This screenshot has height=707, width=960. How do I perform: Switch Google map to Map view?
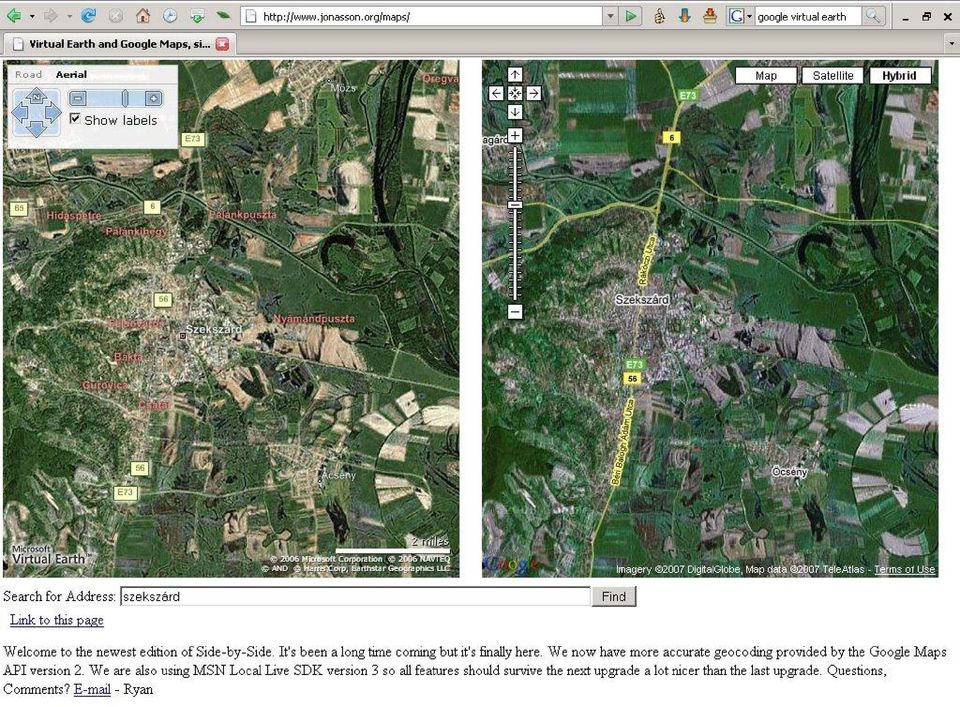click(765, 76)
